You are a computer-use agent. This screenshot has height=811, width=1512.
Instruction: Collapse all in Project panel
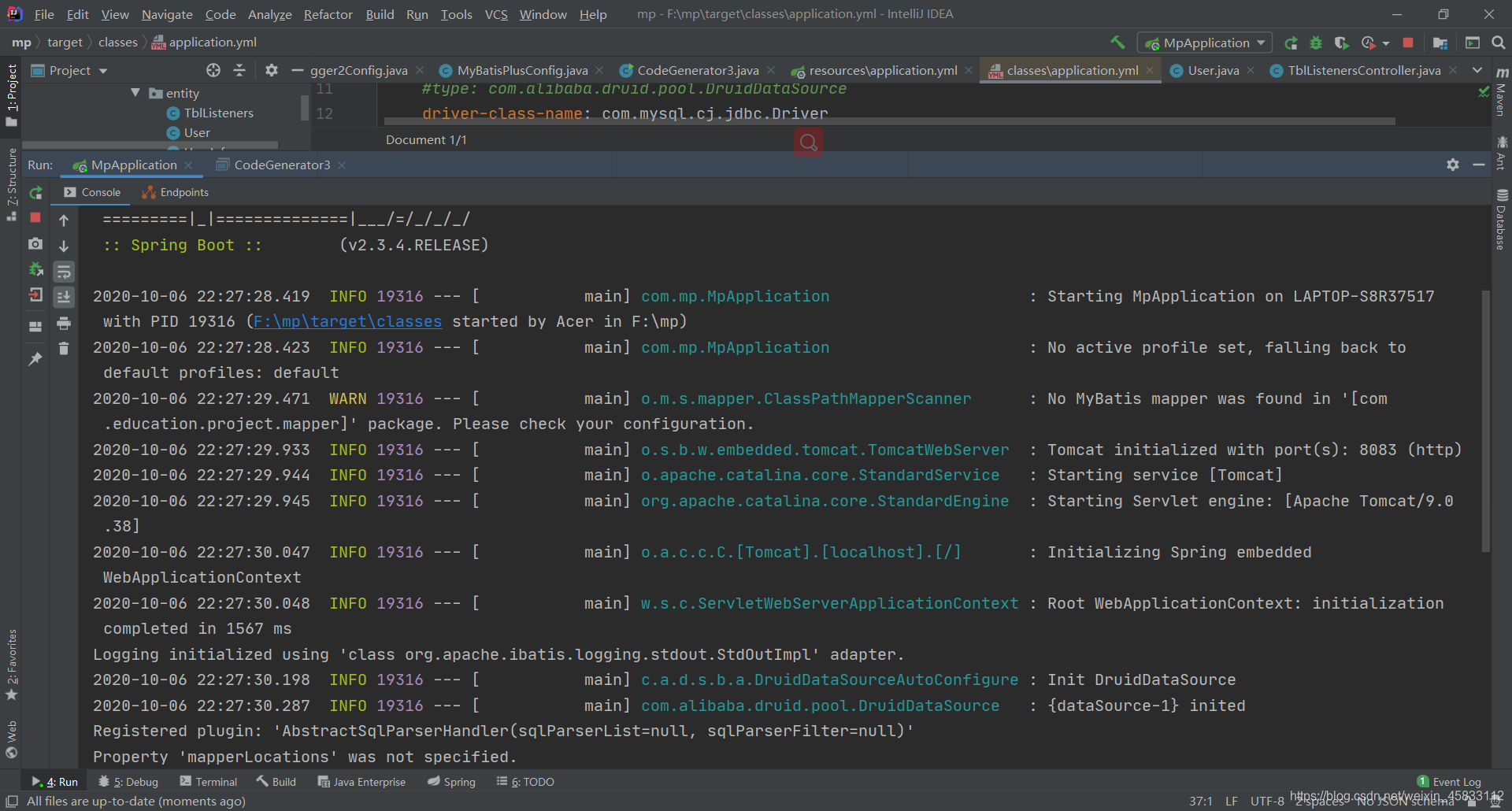pyautogui.click(x=239, y=70)
